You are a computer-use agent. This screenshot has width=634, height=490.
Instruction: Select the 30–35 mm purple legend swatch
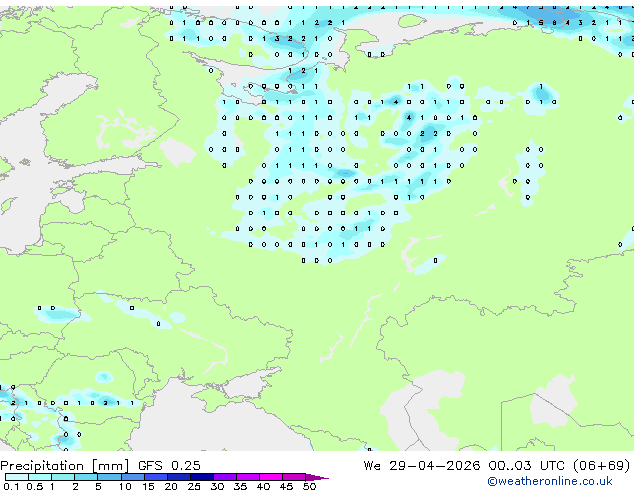coord(225,477)
